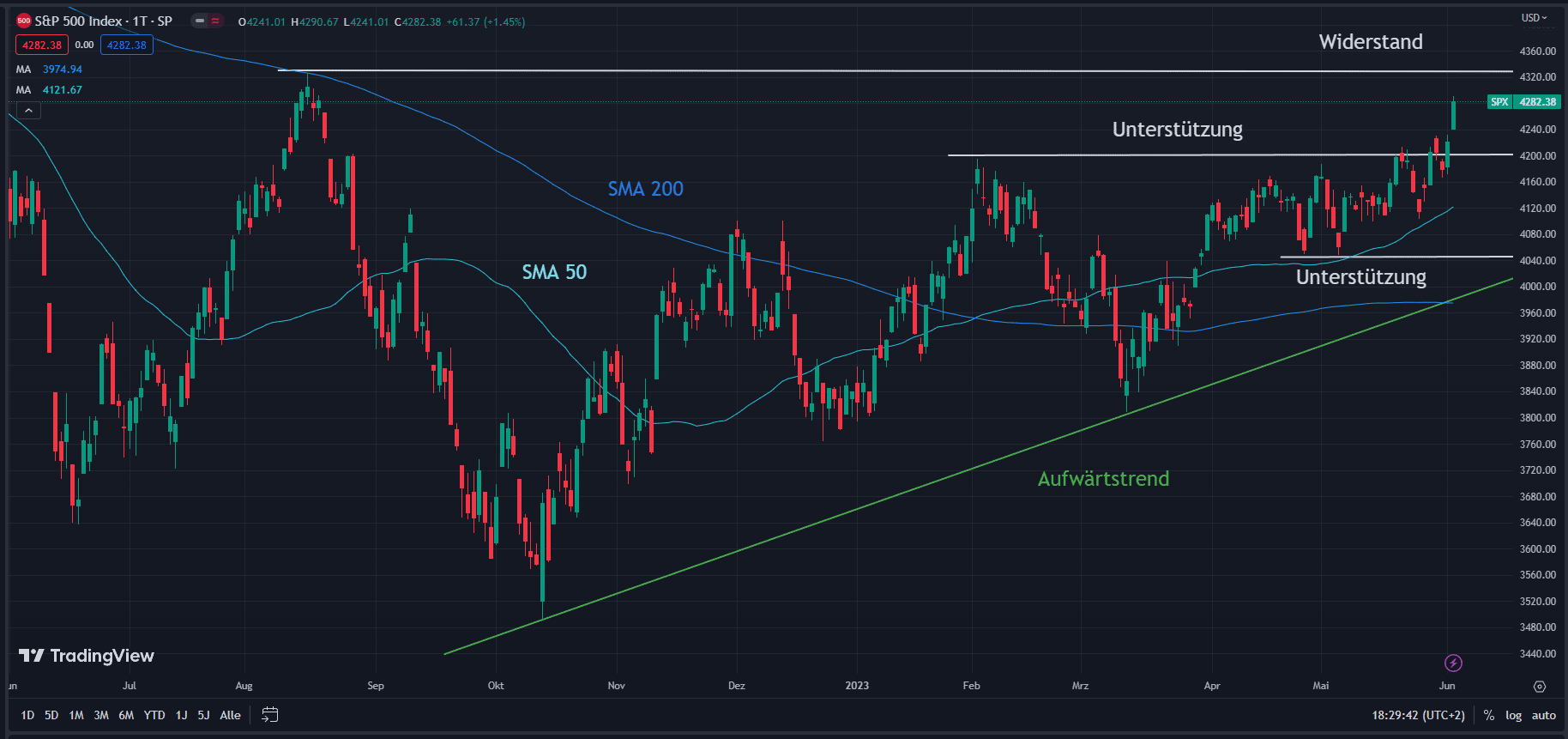Select the YTD time range
Viewport: 1568px width, 739px height.
click(154, 715)
